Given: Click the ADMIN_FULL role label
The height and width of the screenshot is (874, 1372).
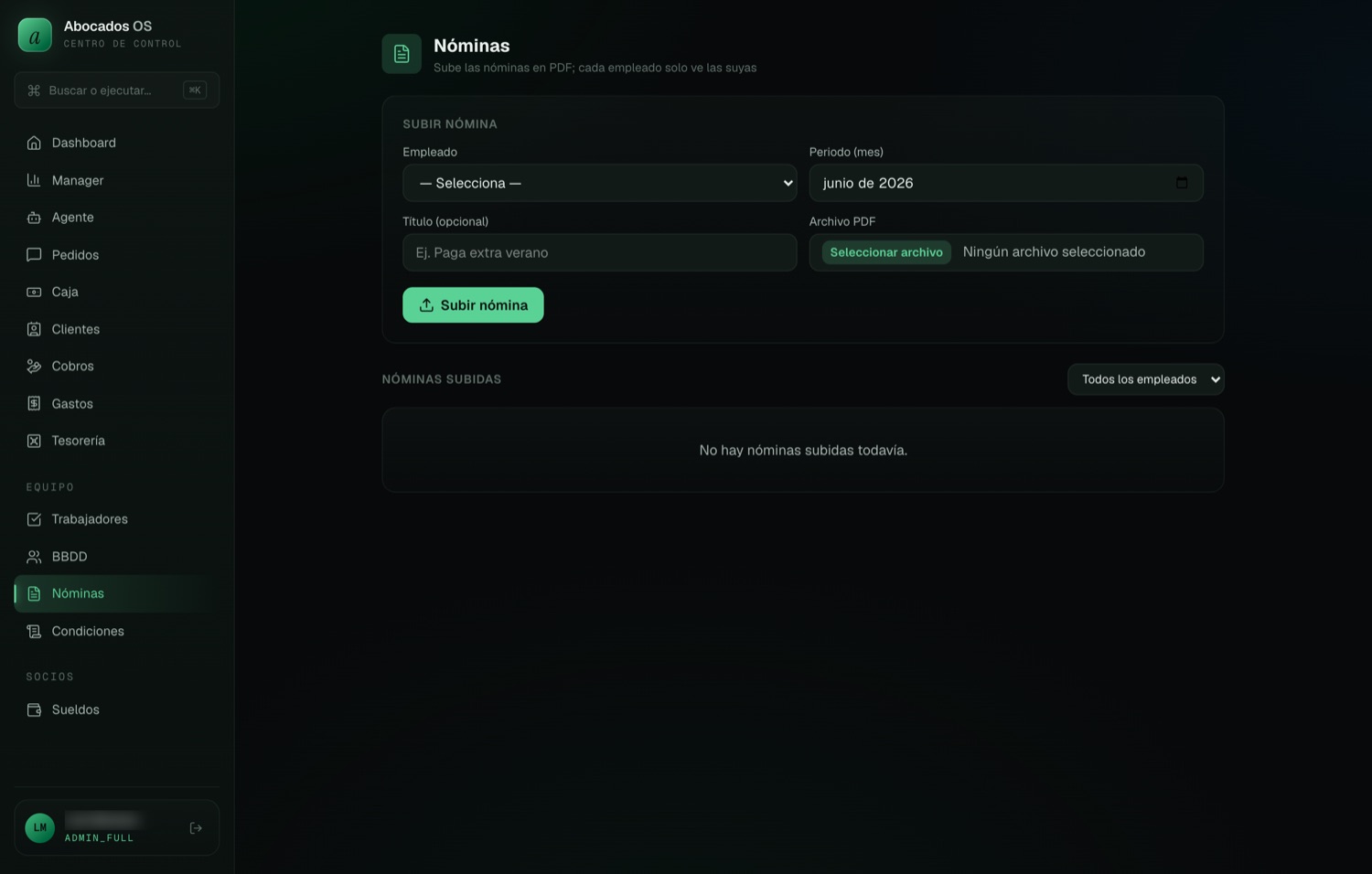Looking at the screenshot, I should click(x=99, y=838).
